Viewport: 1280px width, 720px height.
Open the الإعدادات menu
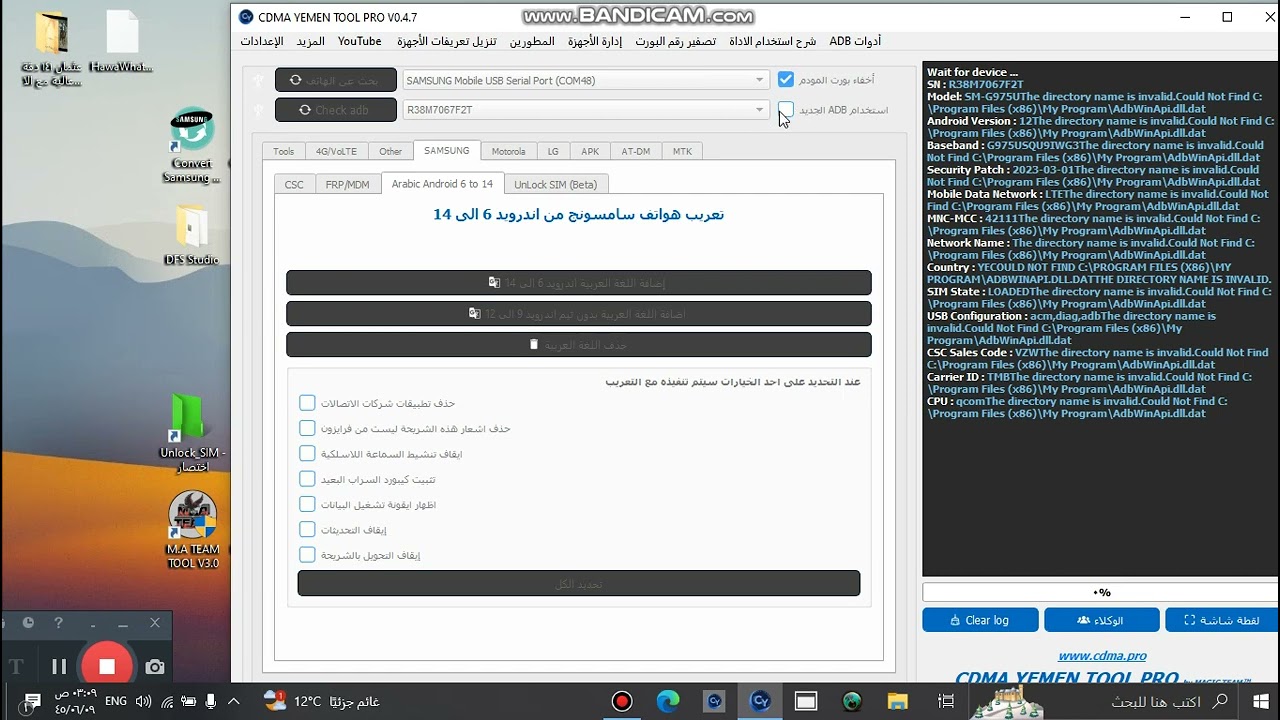262,41
